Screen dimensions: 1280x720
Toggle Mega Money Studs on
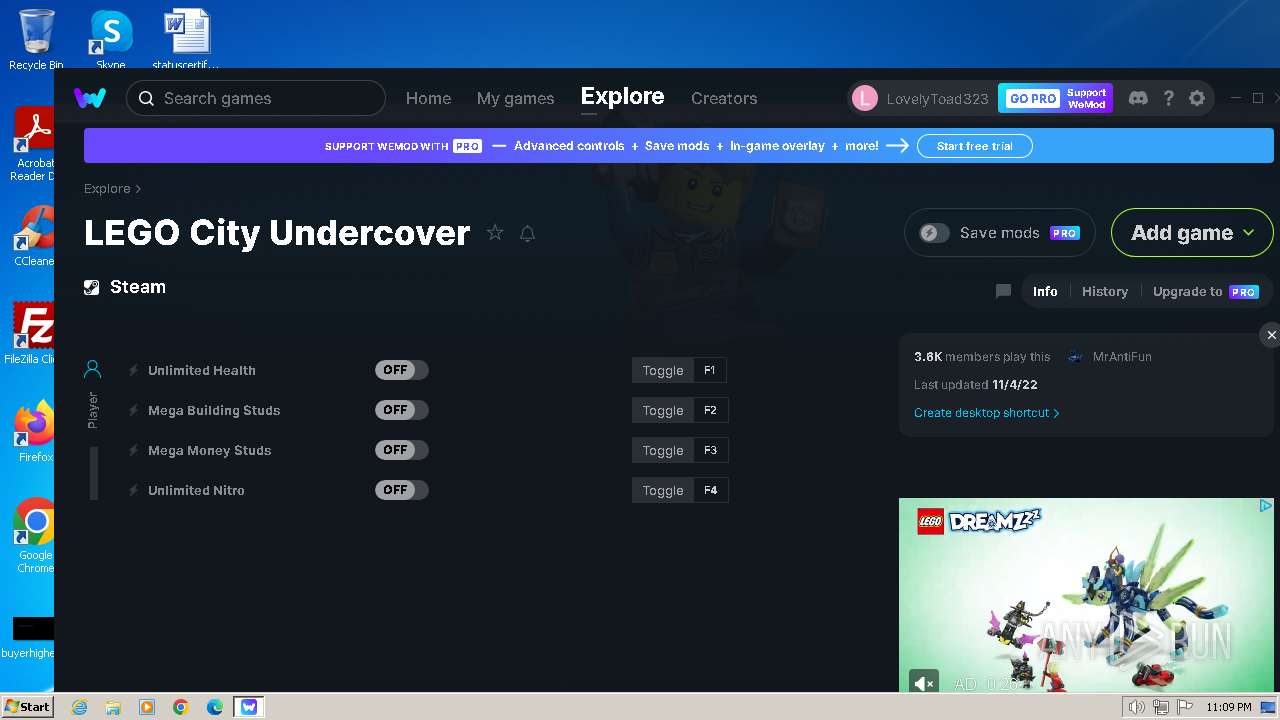point(402,450)
